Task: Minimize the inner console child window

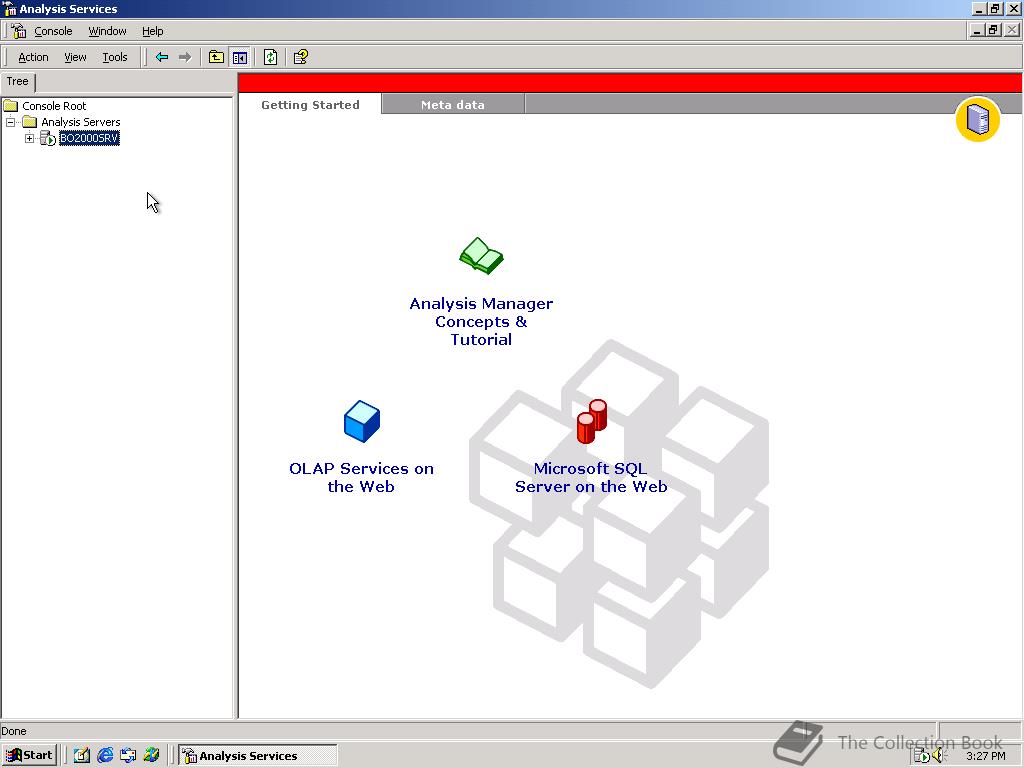Action: (978, 30)
